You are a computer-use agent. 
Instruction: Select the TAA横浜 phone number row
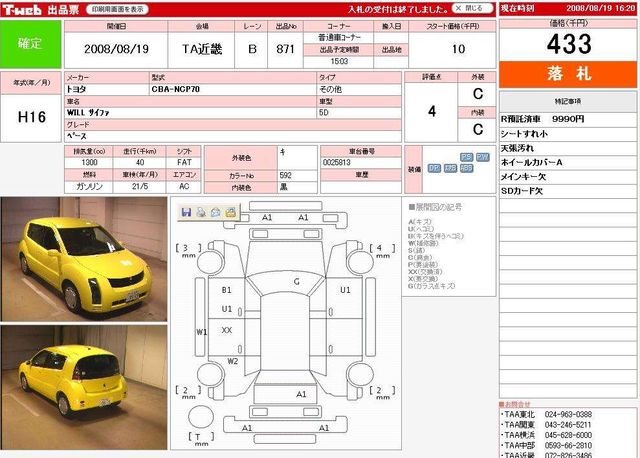click(x=546, y=436)
